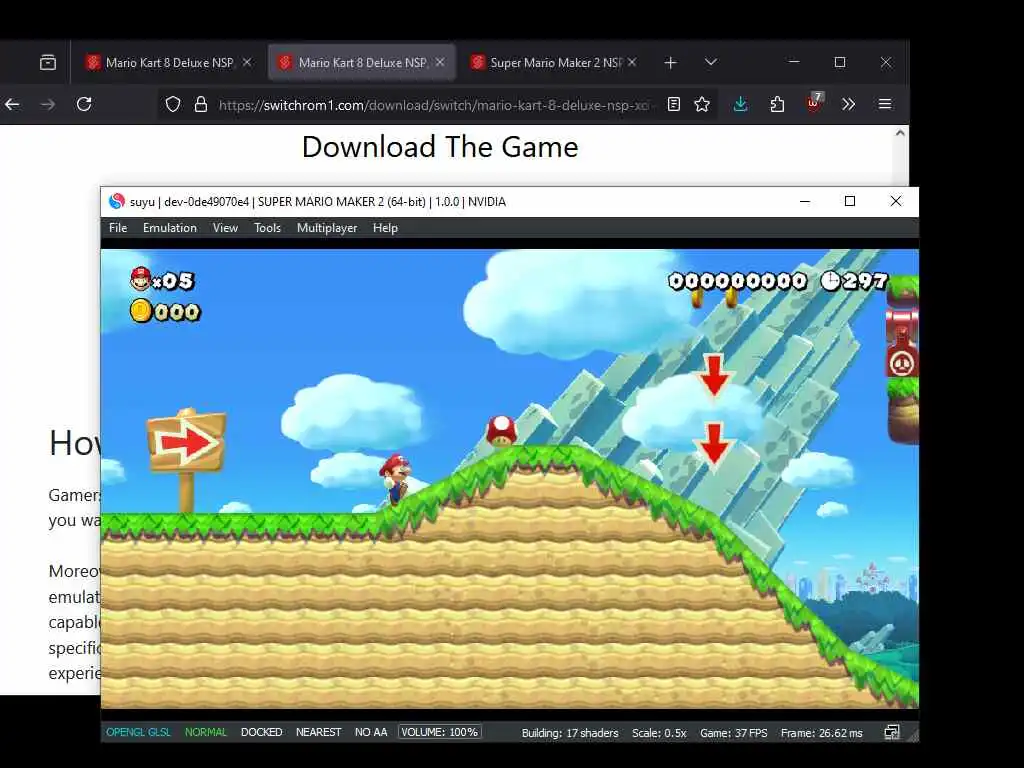Click the 'Download The Game' heading in browser

[440, 147]
